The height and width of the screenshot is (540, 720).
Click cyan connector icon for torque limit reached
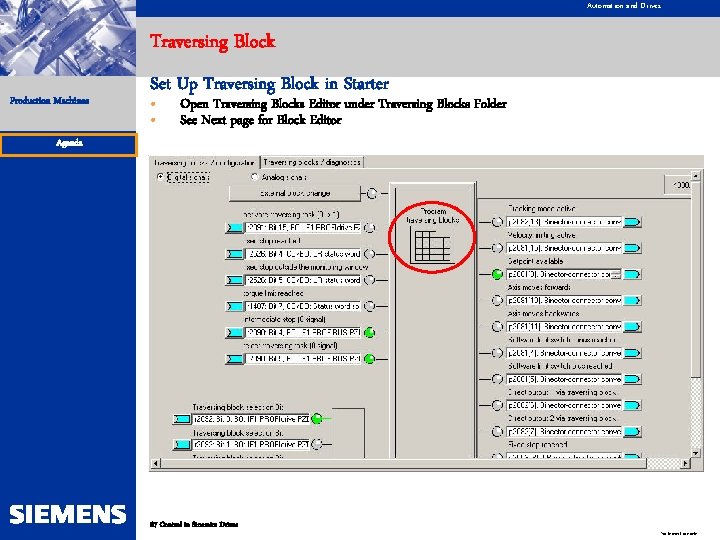coord(235,306)
